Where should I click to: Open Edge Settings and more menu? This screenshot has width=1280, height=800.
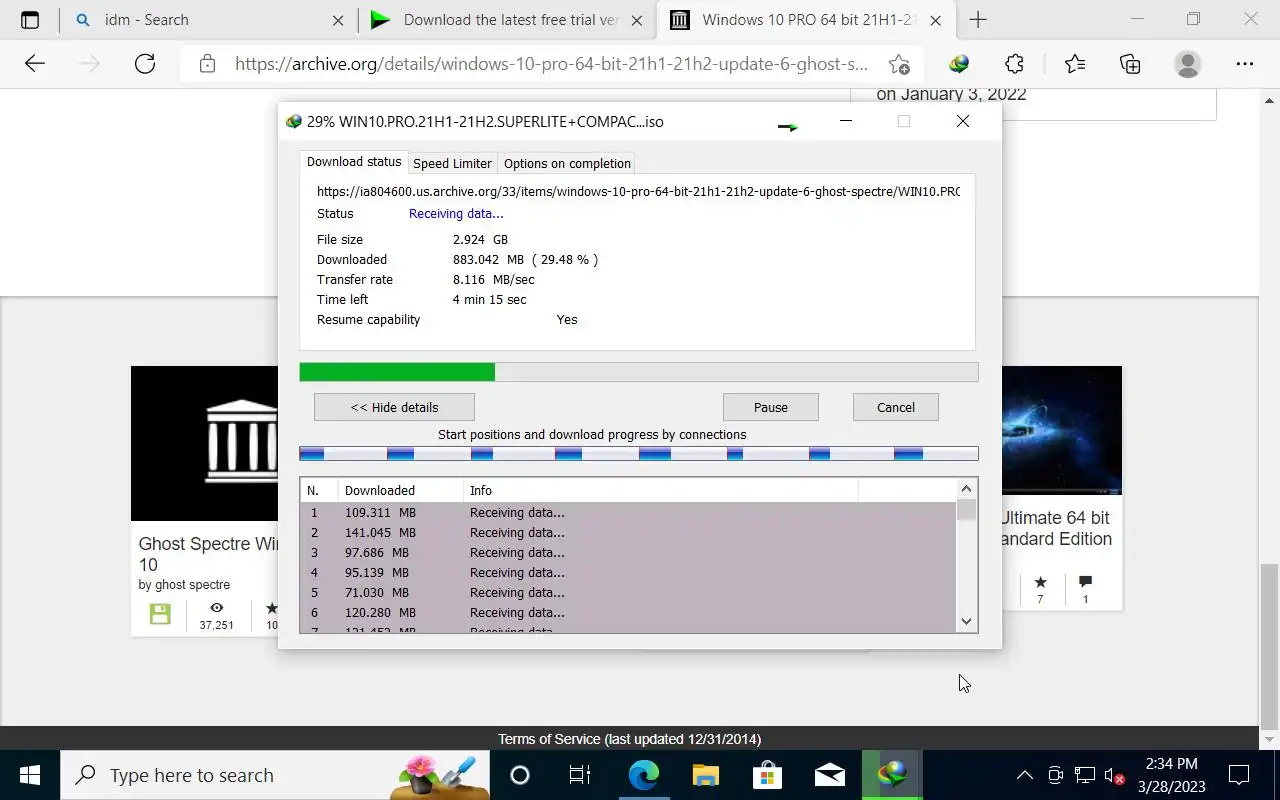pos(1245,64)
